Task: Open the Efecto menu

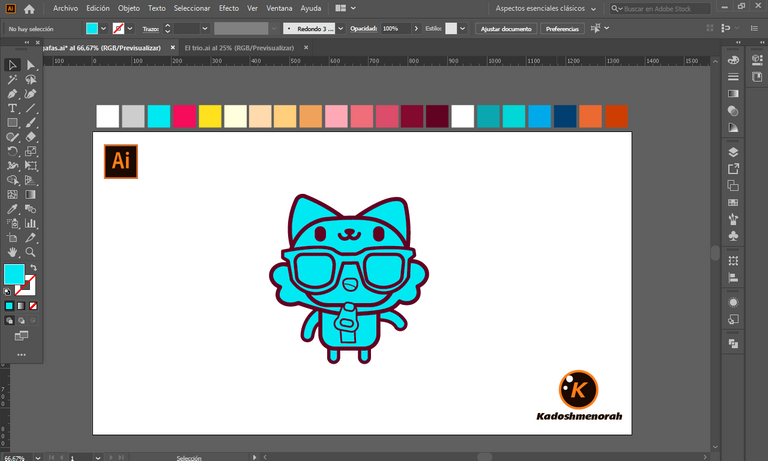Action: tap(229, 8)
